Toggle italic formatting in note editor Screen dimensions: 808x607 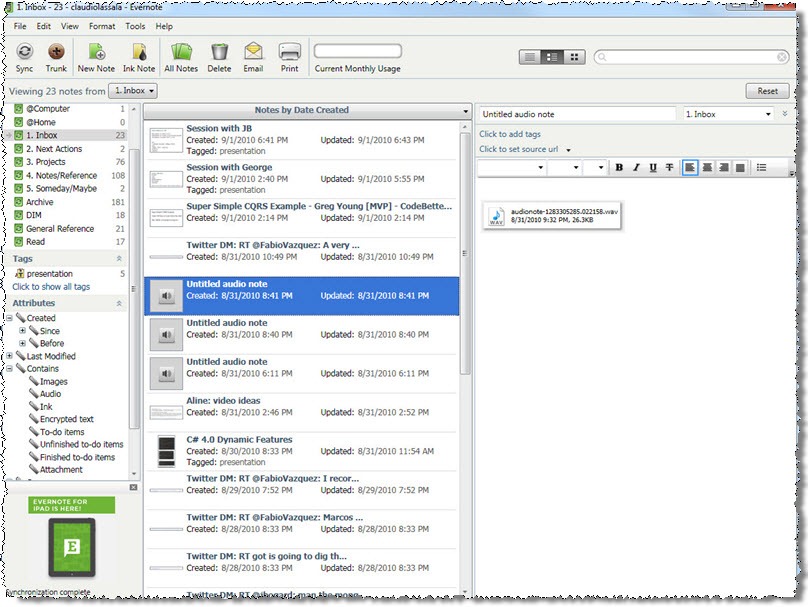pyautogui.click(x=636, y=167)
